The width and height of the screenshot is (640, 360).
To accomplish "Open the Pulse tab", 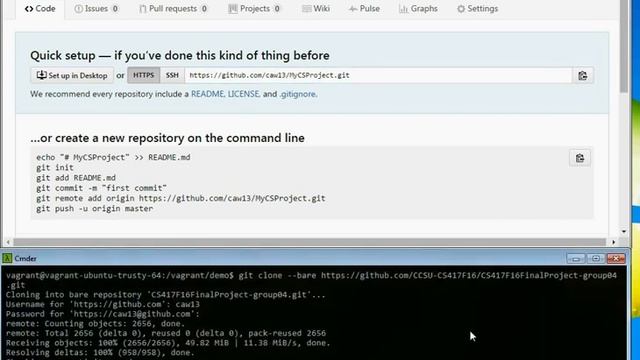I will coord(364,9).
